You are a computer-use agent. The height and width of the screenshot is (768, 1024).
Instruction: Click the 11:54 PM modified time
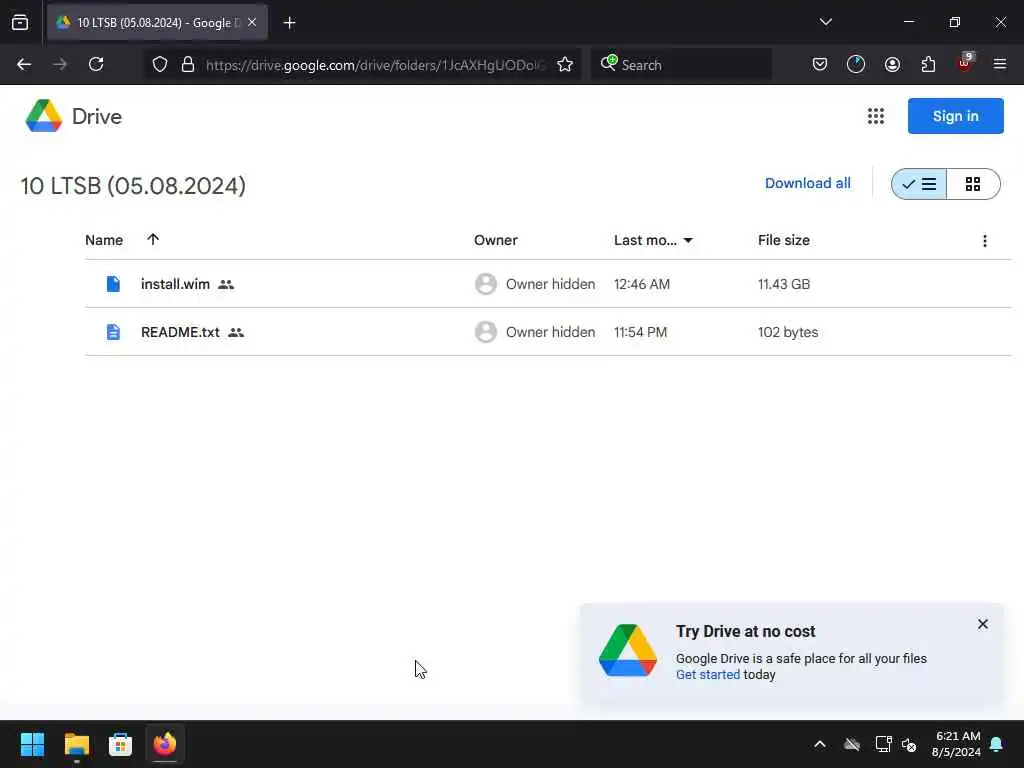640,332
